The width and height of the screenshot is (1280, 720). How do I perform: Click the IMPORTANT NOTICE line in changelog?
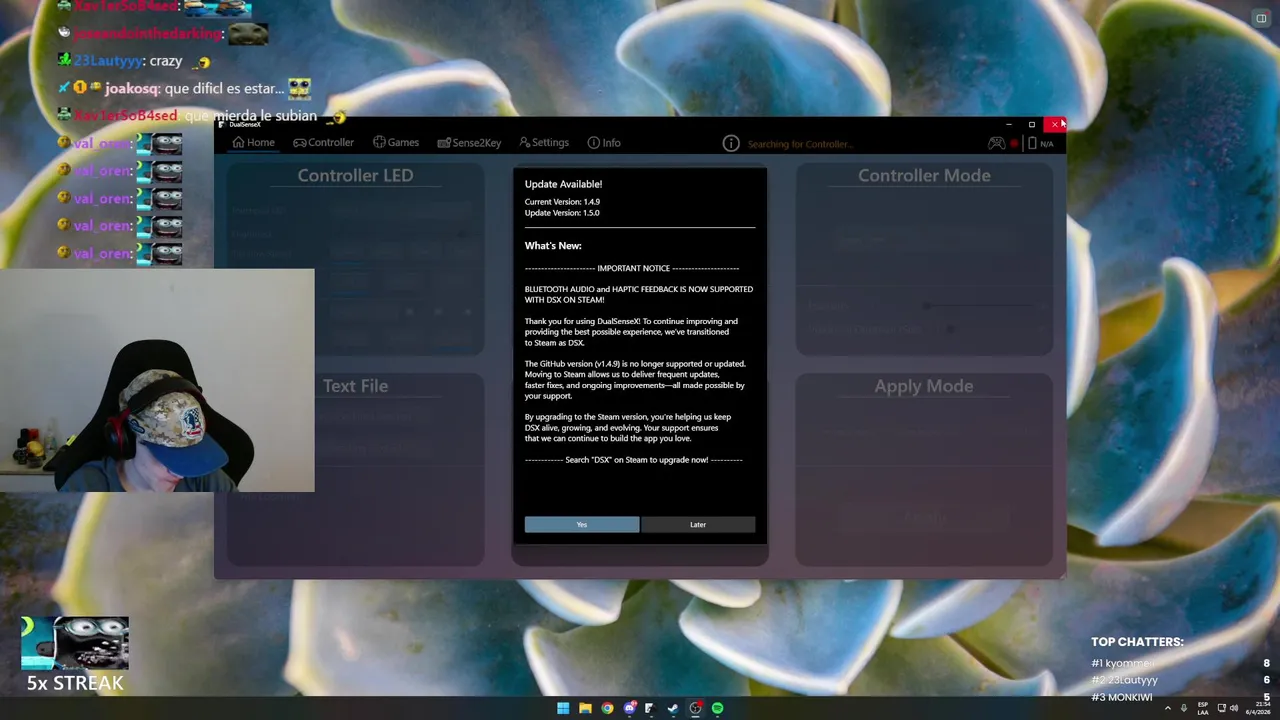click(x=632, y=268)
